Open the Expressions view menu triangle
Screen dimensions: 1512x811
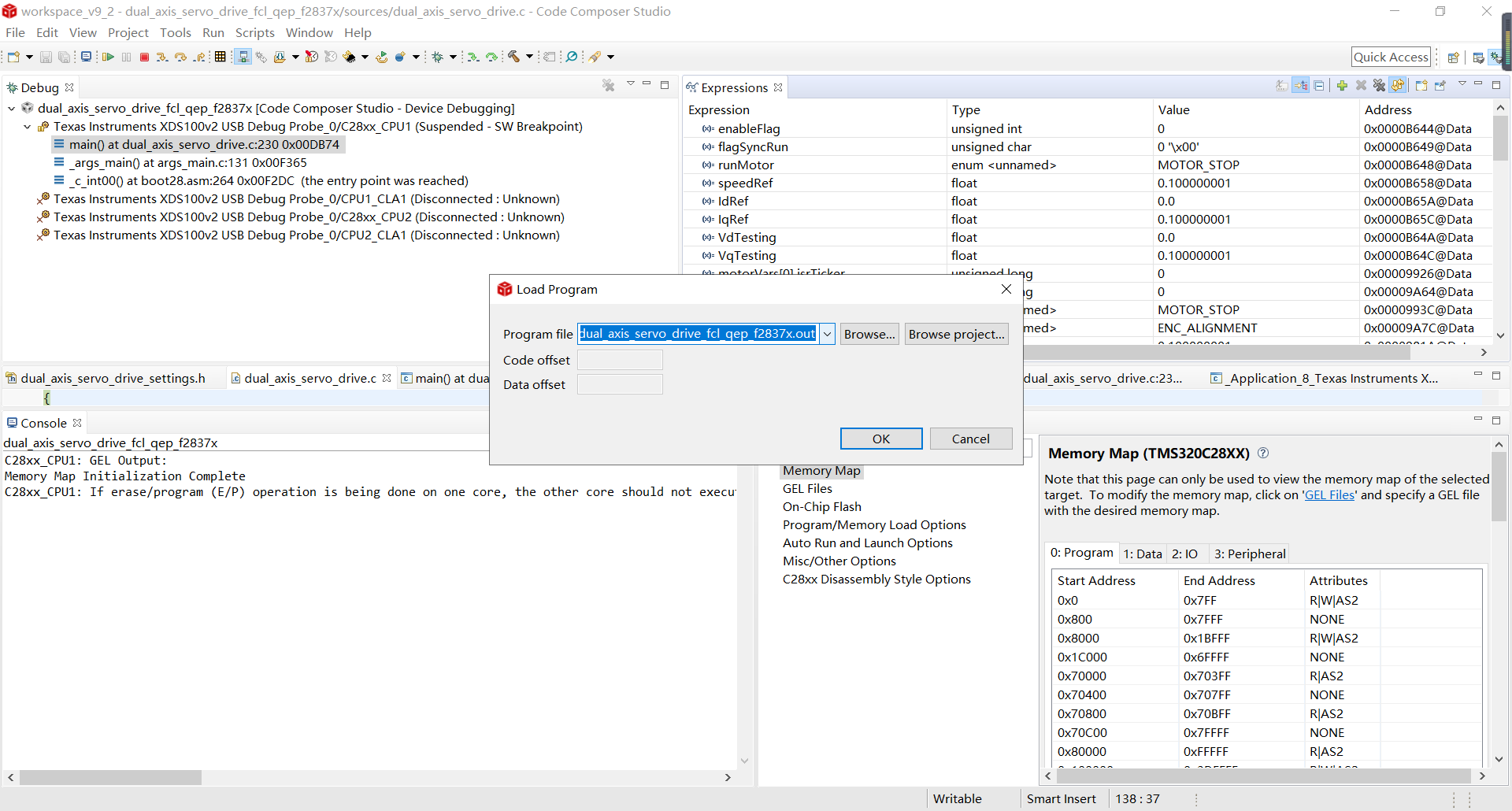click(1462, 84)
